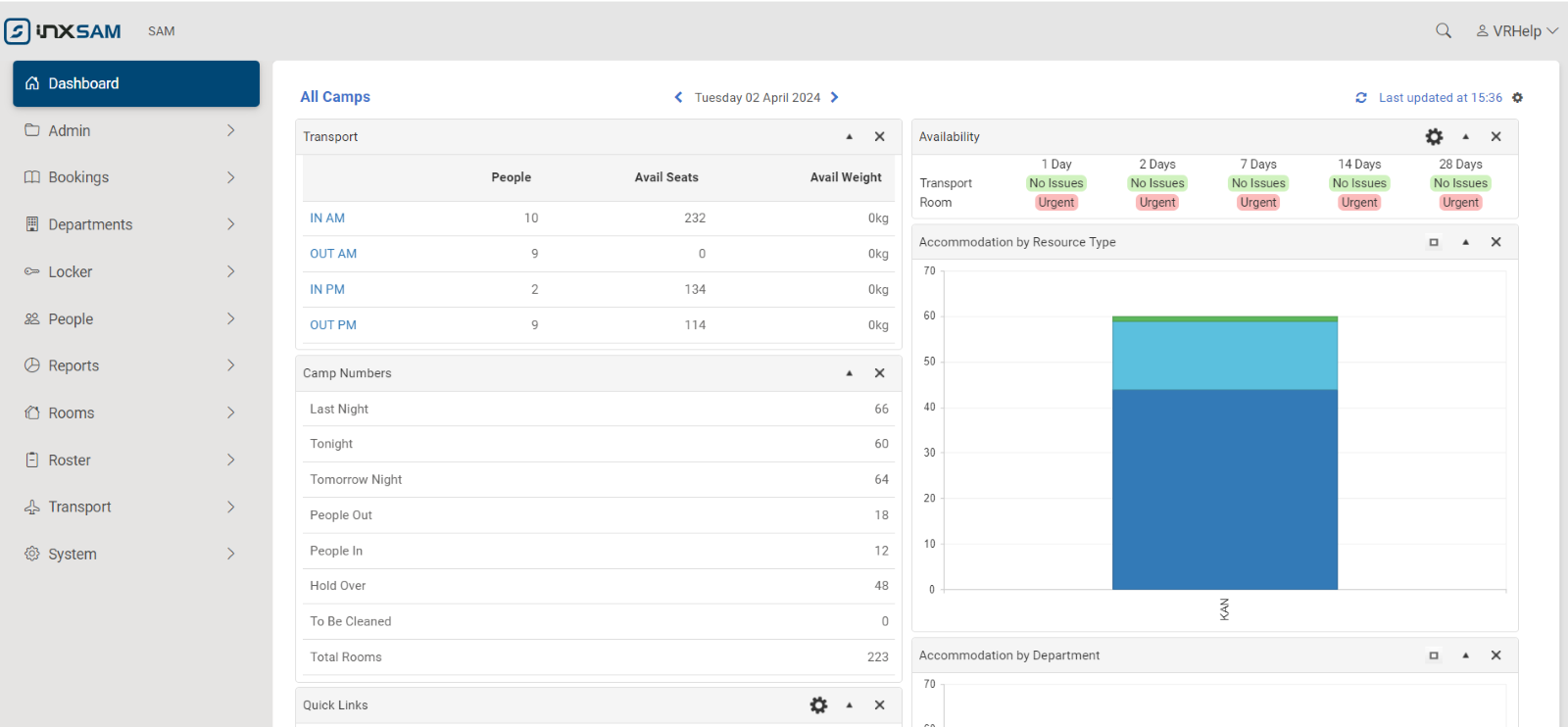Click the Reports pie chart icon

click(32, 365)
